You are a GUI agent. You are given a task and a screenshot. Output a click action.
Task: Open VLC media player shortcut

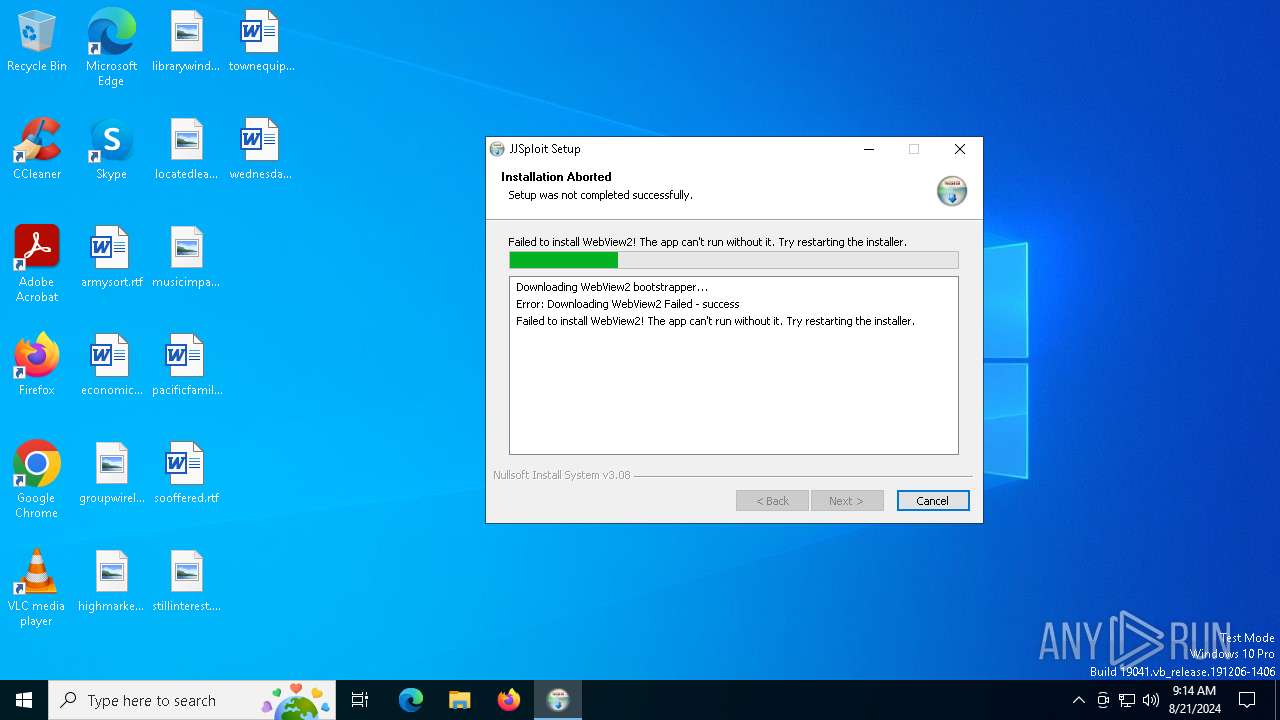(x=37, y=588)
